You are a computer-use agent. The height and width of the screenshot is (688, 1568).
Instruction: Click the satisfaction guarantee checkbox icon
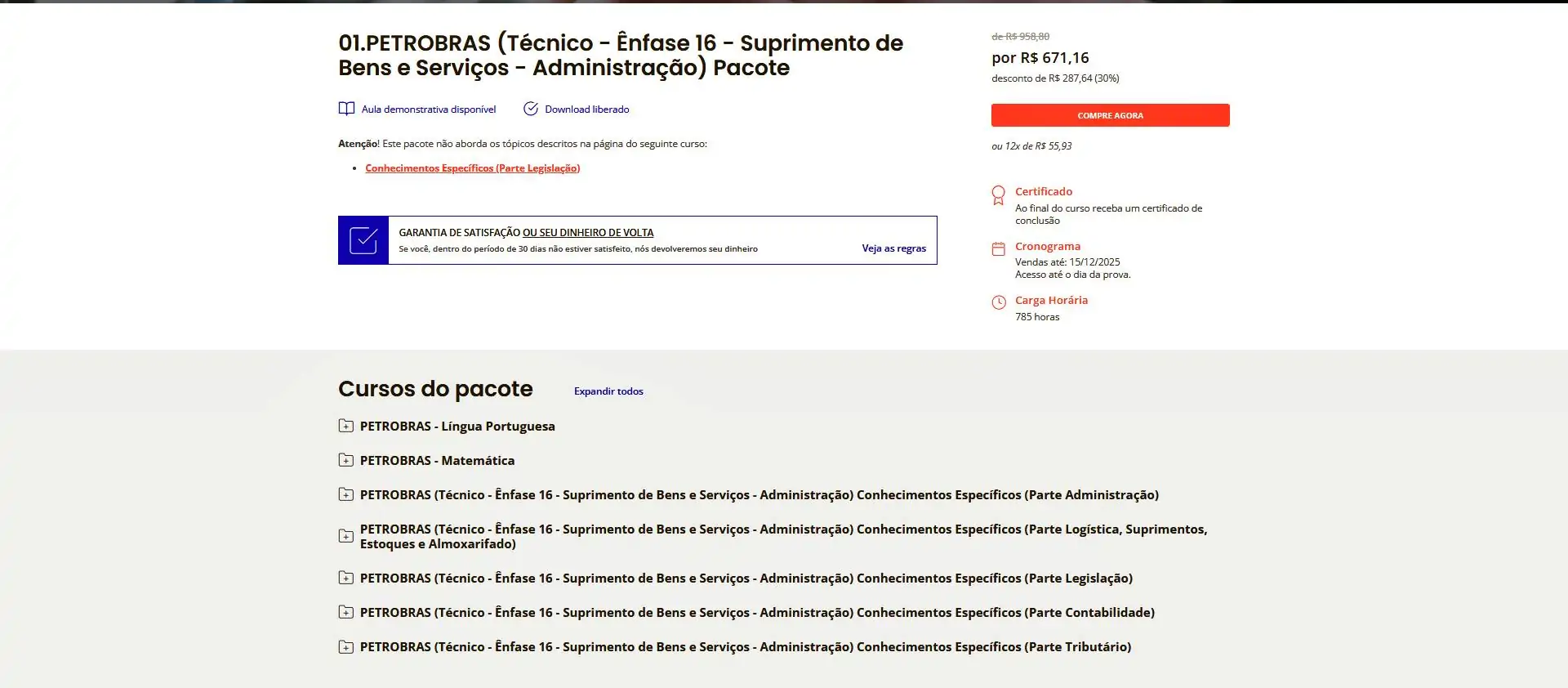(x=363, y=240)
